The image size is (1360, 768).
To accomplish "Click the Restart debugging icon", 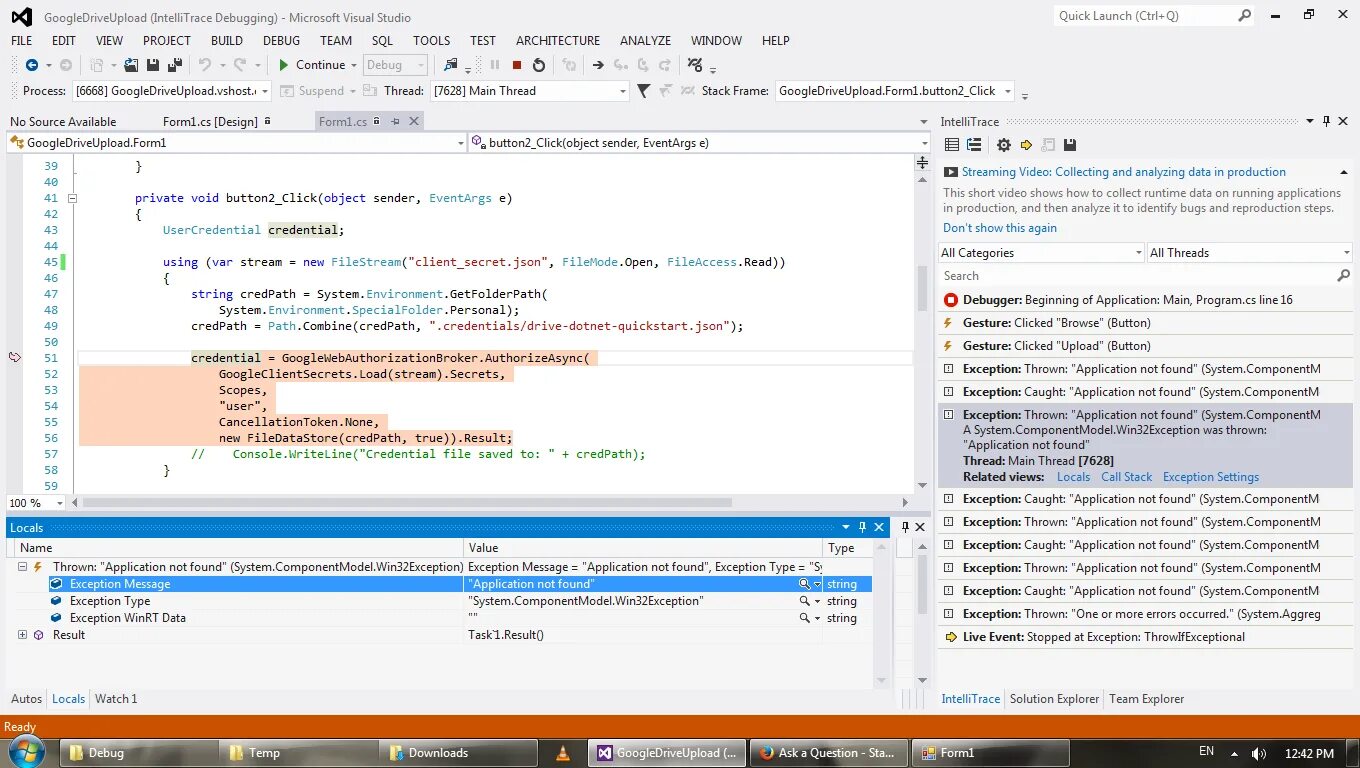I will [539, 65].
